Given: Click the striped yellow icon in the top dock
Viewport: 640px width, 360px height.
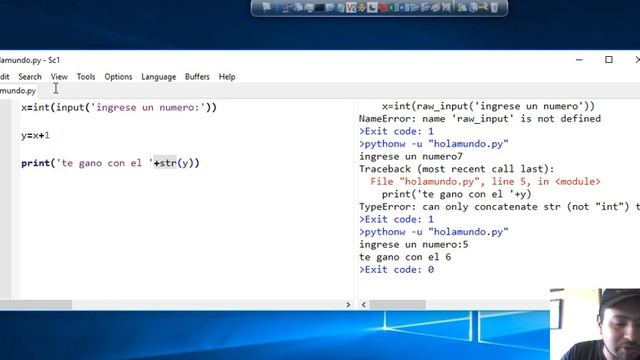Looking at the screenshot, I should [x=362, y=7].
